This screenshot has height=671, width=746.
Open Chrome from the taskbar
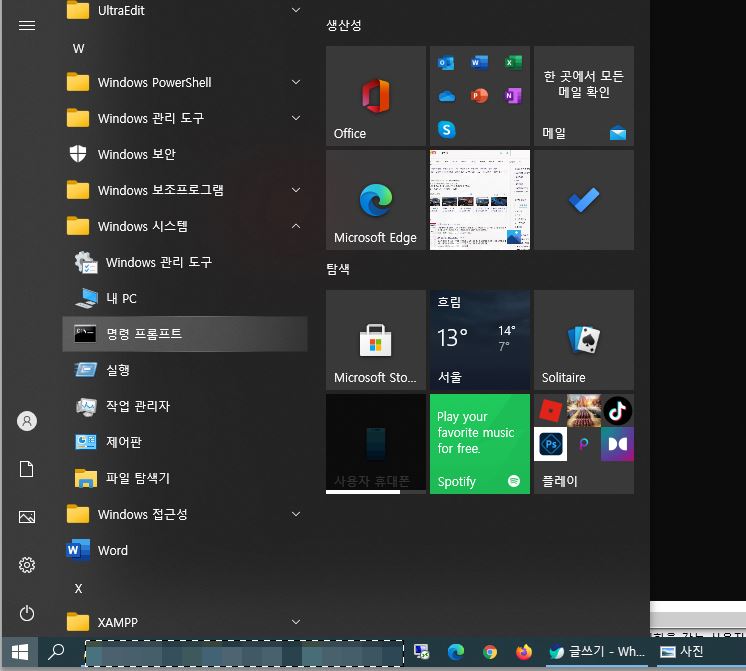(x=490, y=651)
